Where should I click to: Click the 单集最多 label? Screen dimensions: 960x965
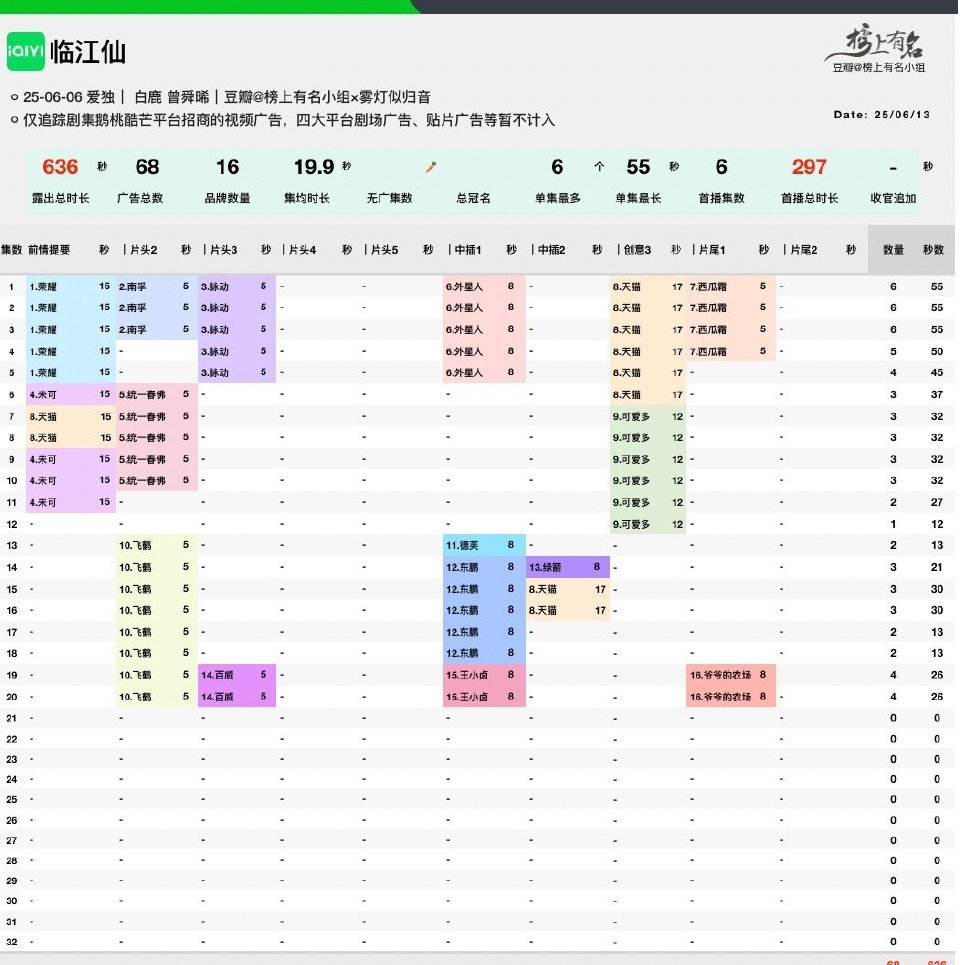tap(558, 198)
